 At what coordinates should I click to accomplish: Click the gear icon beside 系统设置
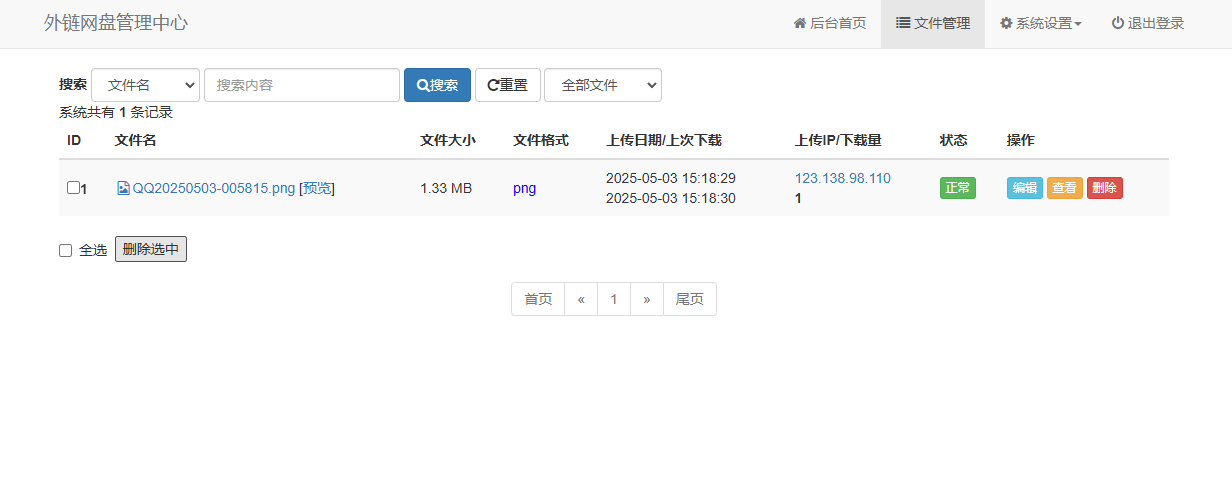1006,23
